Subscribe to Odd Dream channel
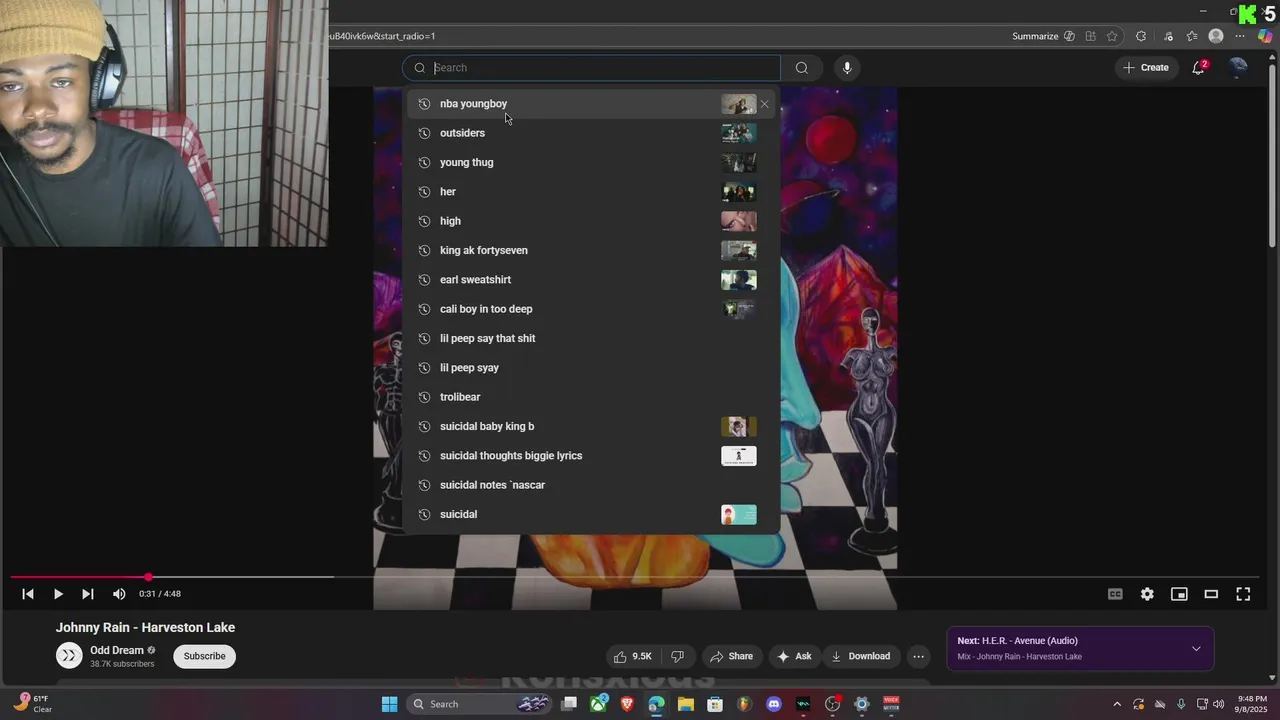The height and width of the screenshot is (720, 1280). [204, 656]
